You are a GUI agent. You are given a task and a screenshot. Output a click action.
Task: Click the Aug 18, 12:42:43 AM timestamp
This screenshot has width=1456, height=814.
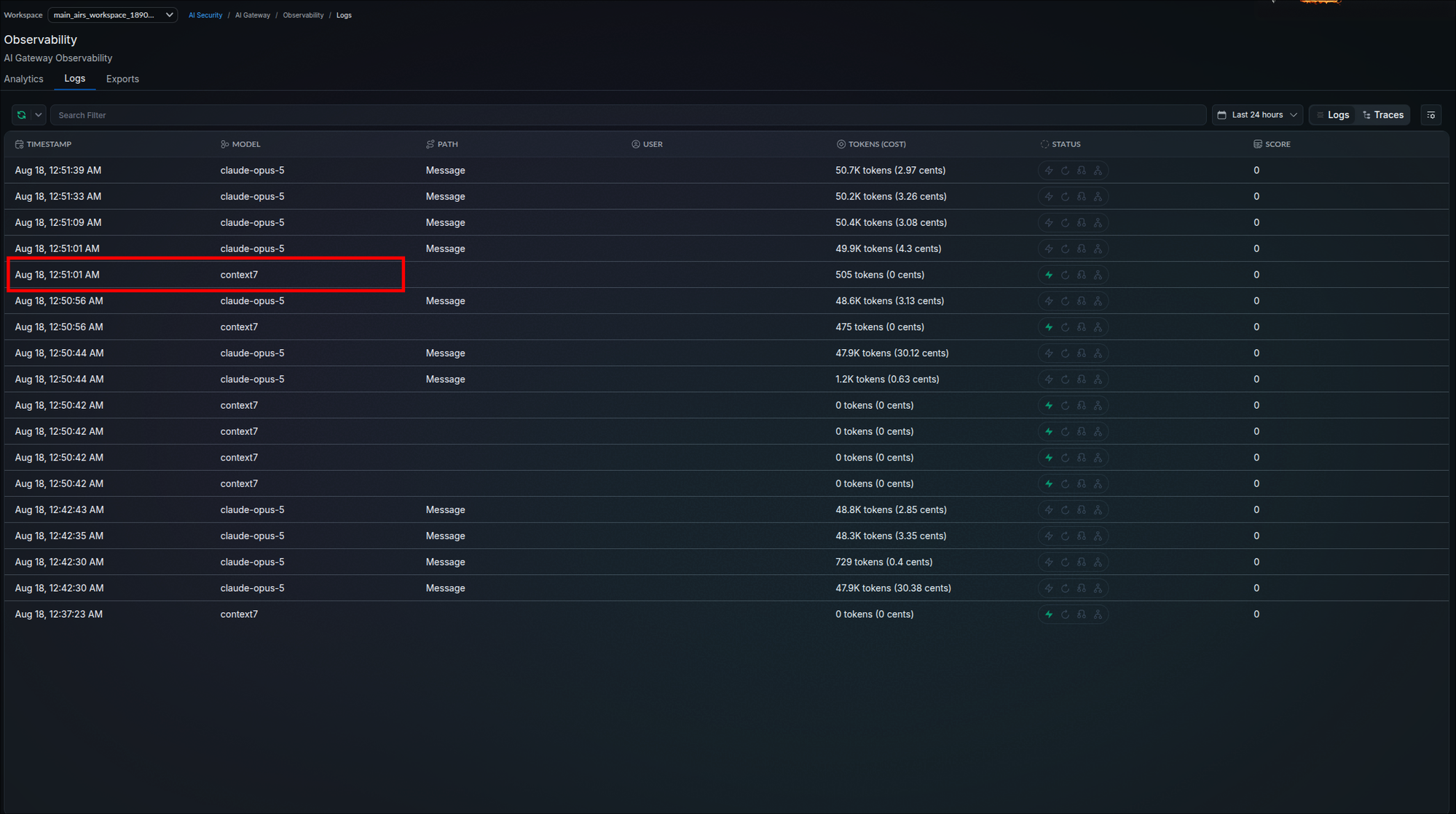[x=59, y=510]
